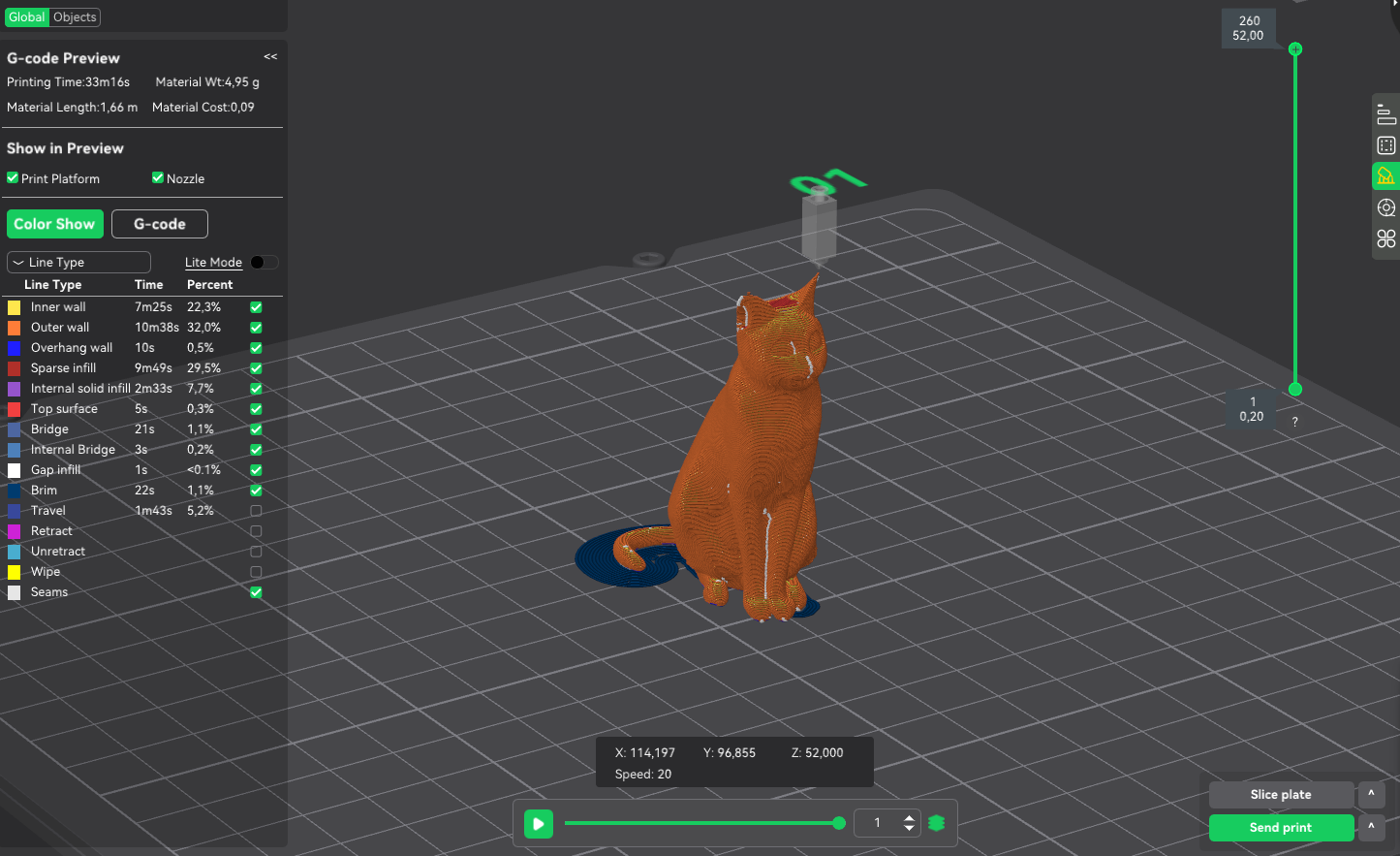Click the lower handle of vertical layer slider
This screenshot has width=1400, height=856.
1295,389
